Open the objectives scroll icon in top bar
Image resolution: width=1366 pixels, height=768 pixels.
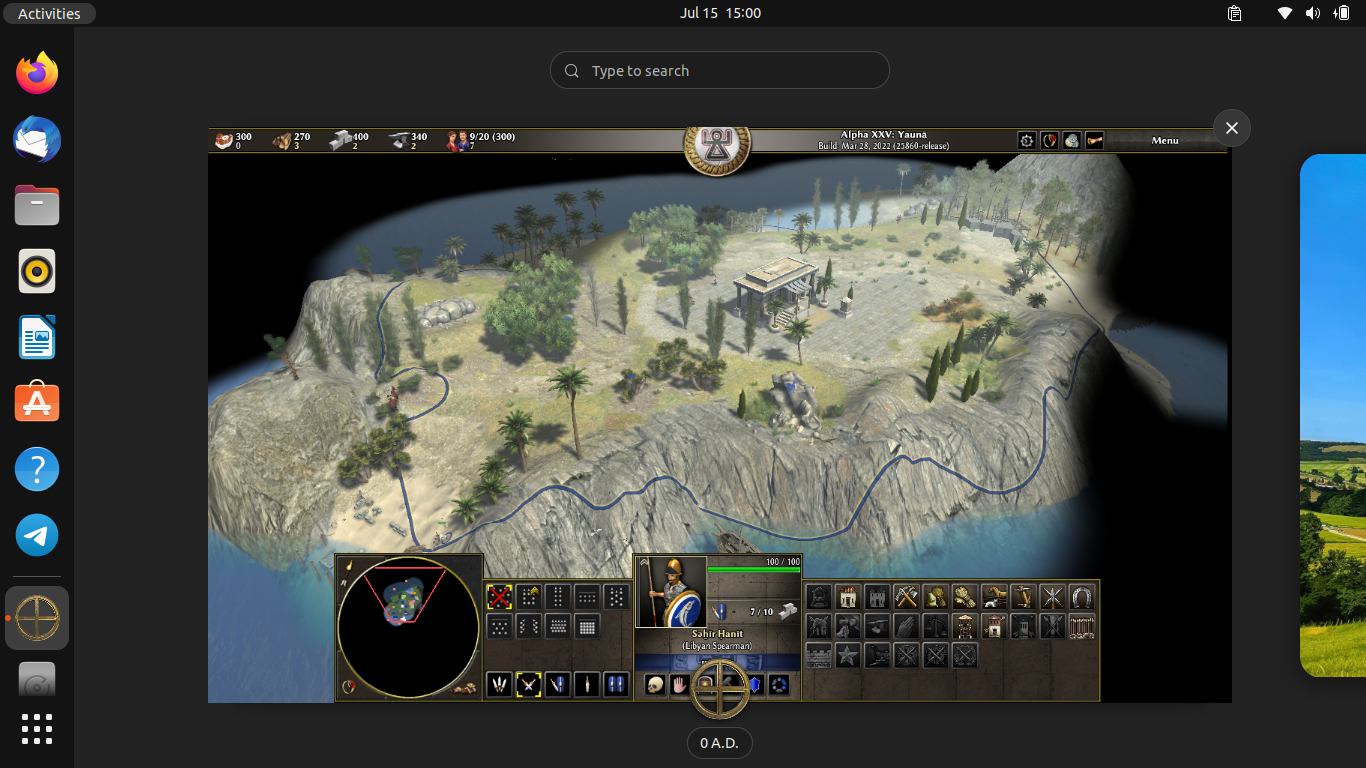(1094, 140)
